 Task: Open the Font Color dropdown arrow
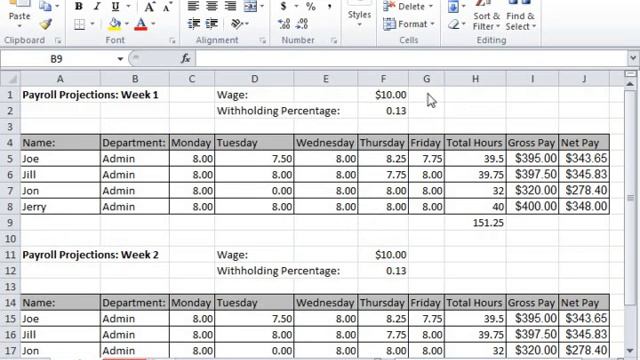pos(153,24)
